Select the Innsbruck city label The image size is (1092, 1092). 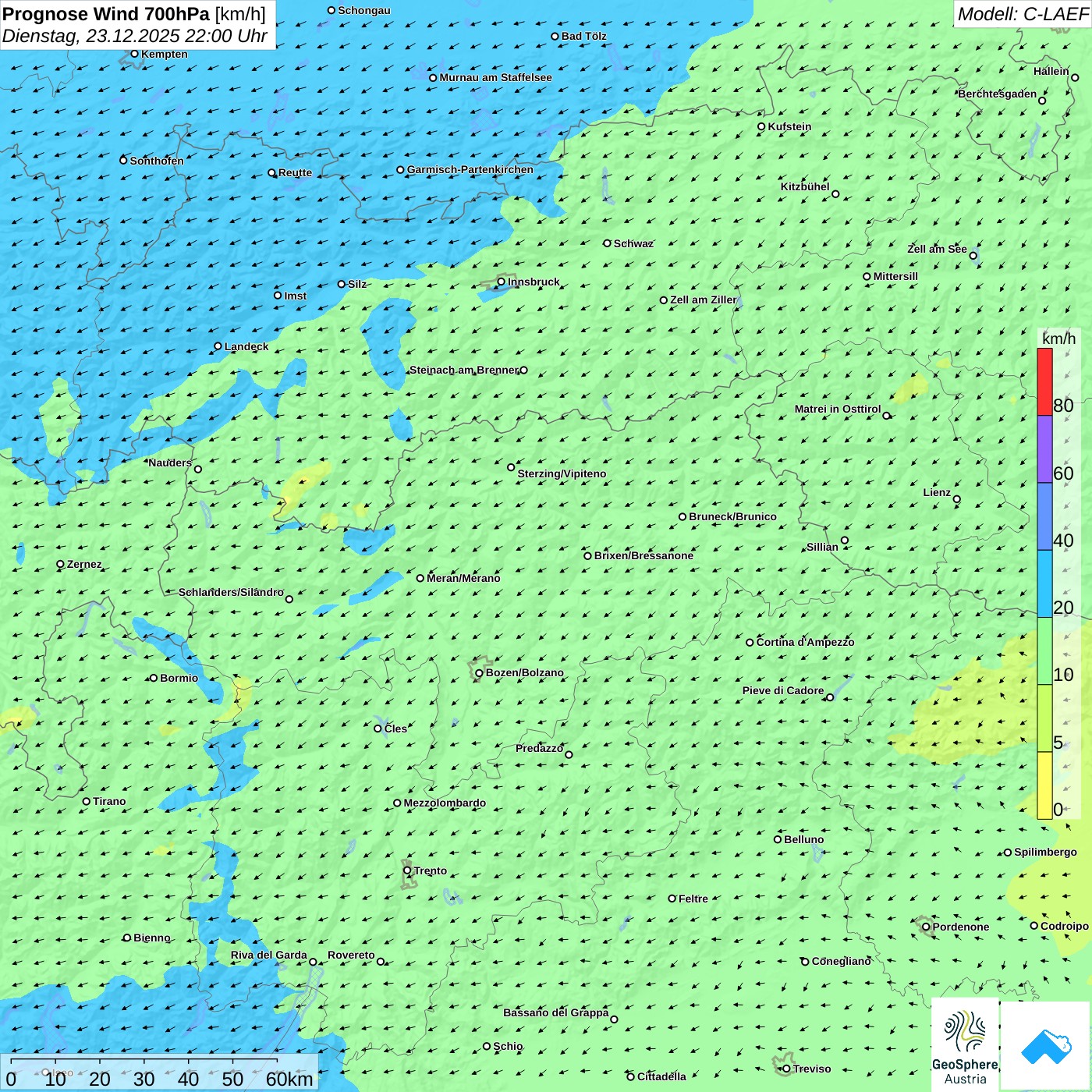pyautogui.click(x=534, y=282)
